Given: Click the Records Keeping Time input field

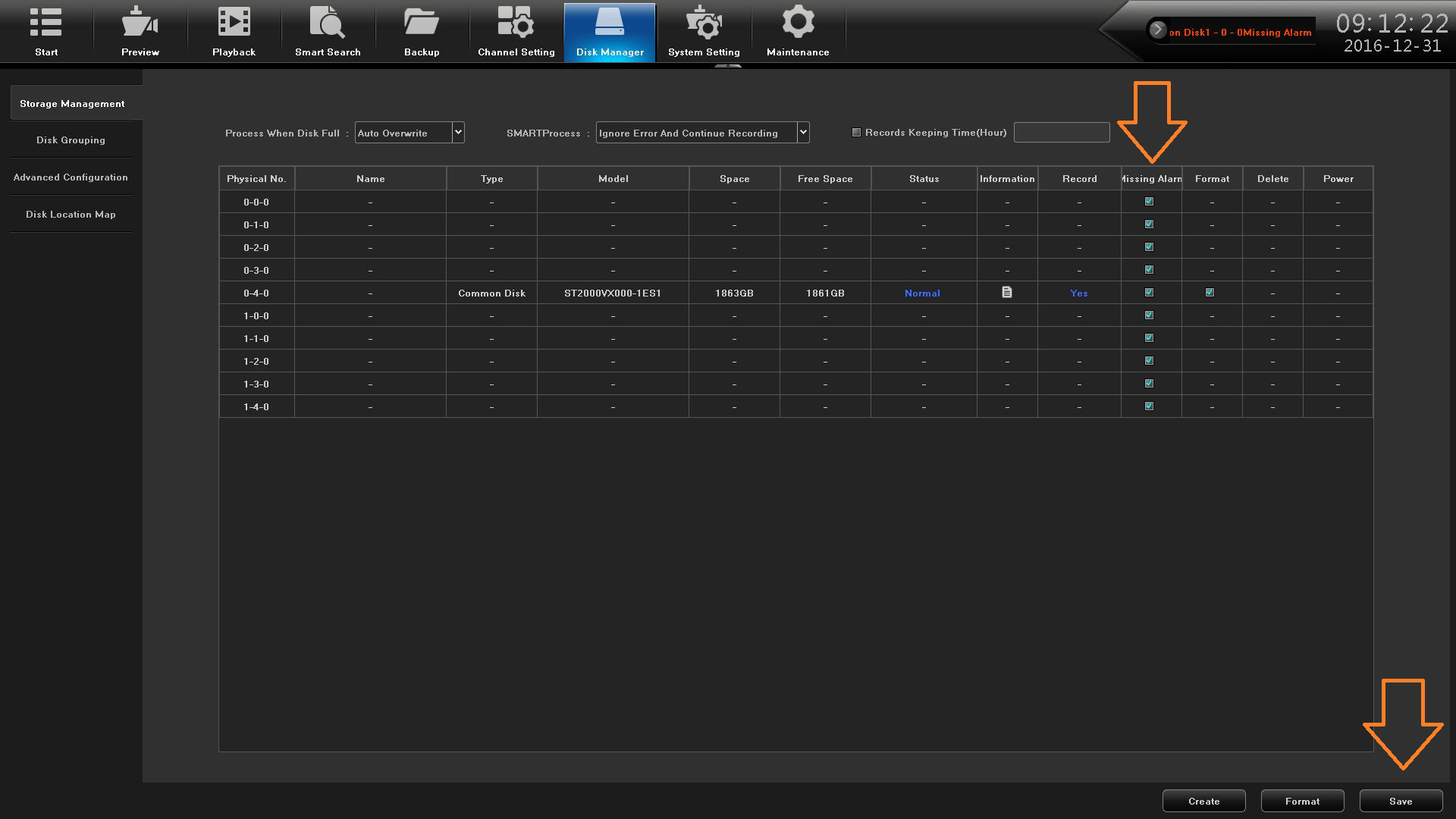Looking at the screenshot, I should point(1062,133).
